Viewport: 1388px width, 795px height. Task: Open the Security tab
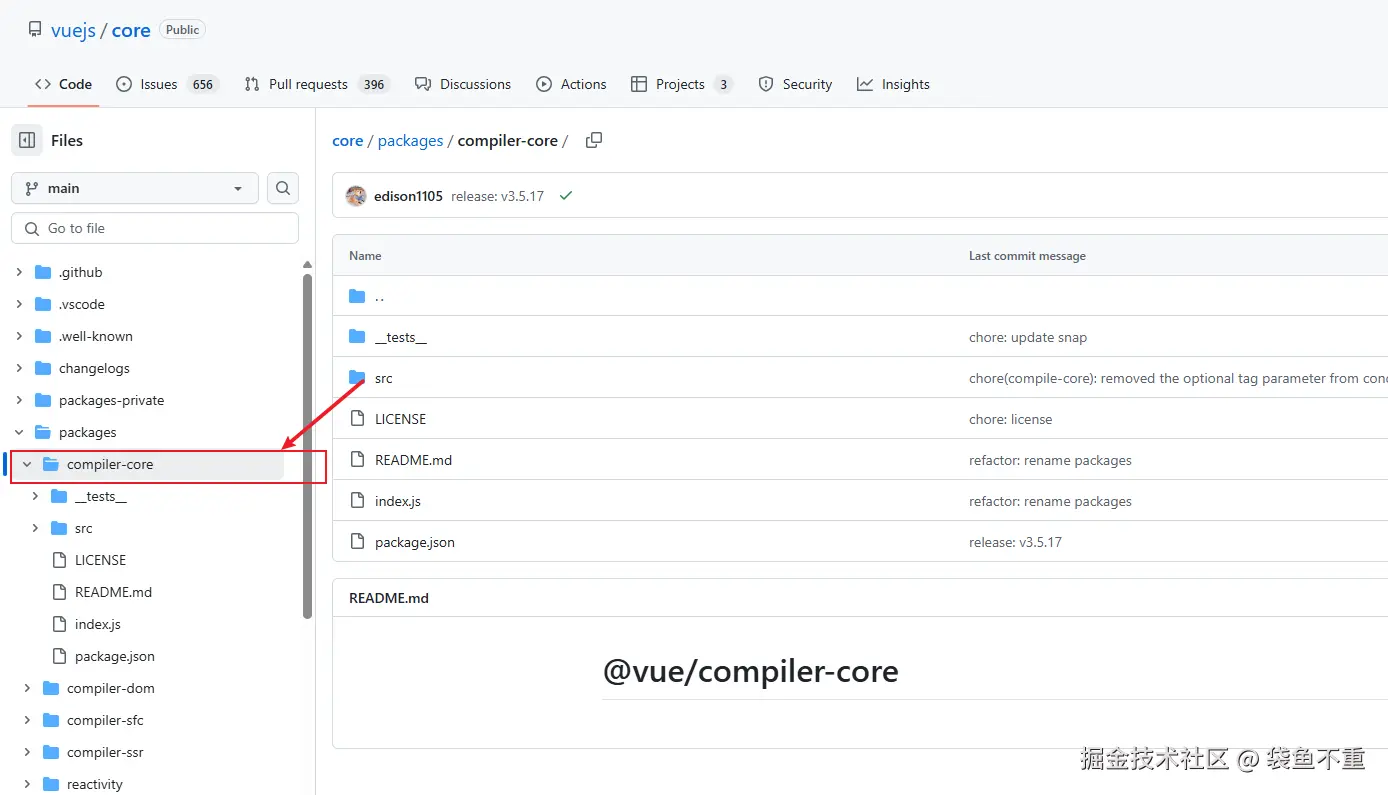795,84
